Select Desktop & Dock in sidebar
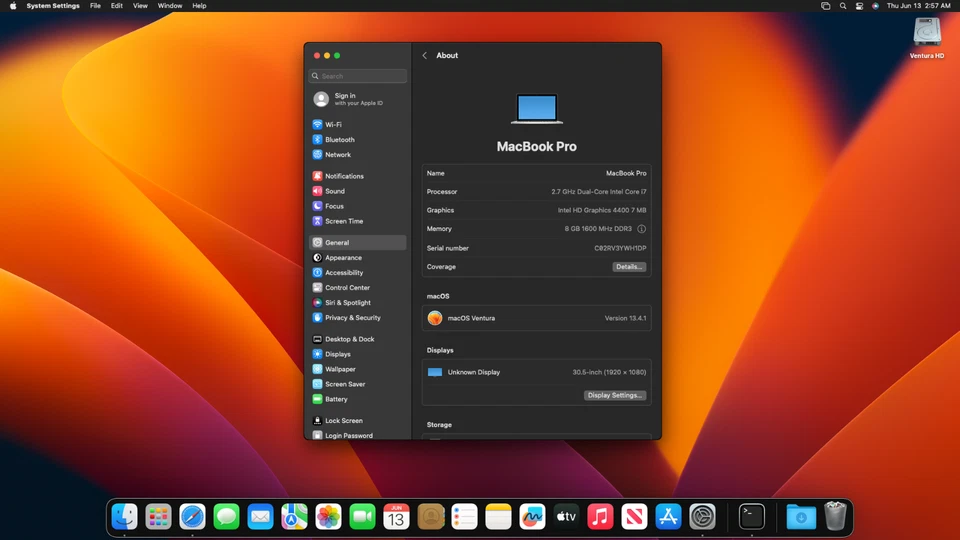 (358, 339)
